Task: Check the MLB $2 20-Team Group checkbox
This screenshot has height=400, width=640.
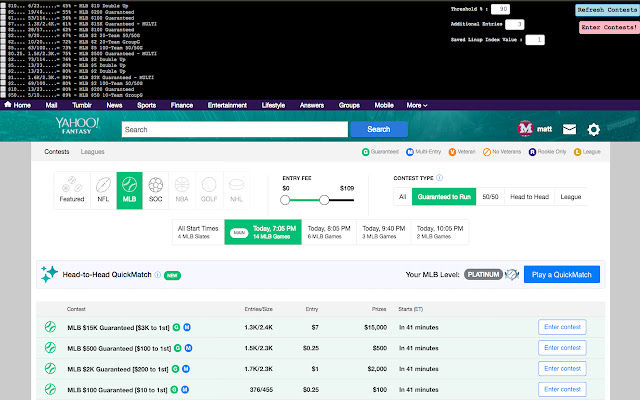Action: pyautogui.click(x=3, y=42)
